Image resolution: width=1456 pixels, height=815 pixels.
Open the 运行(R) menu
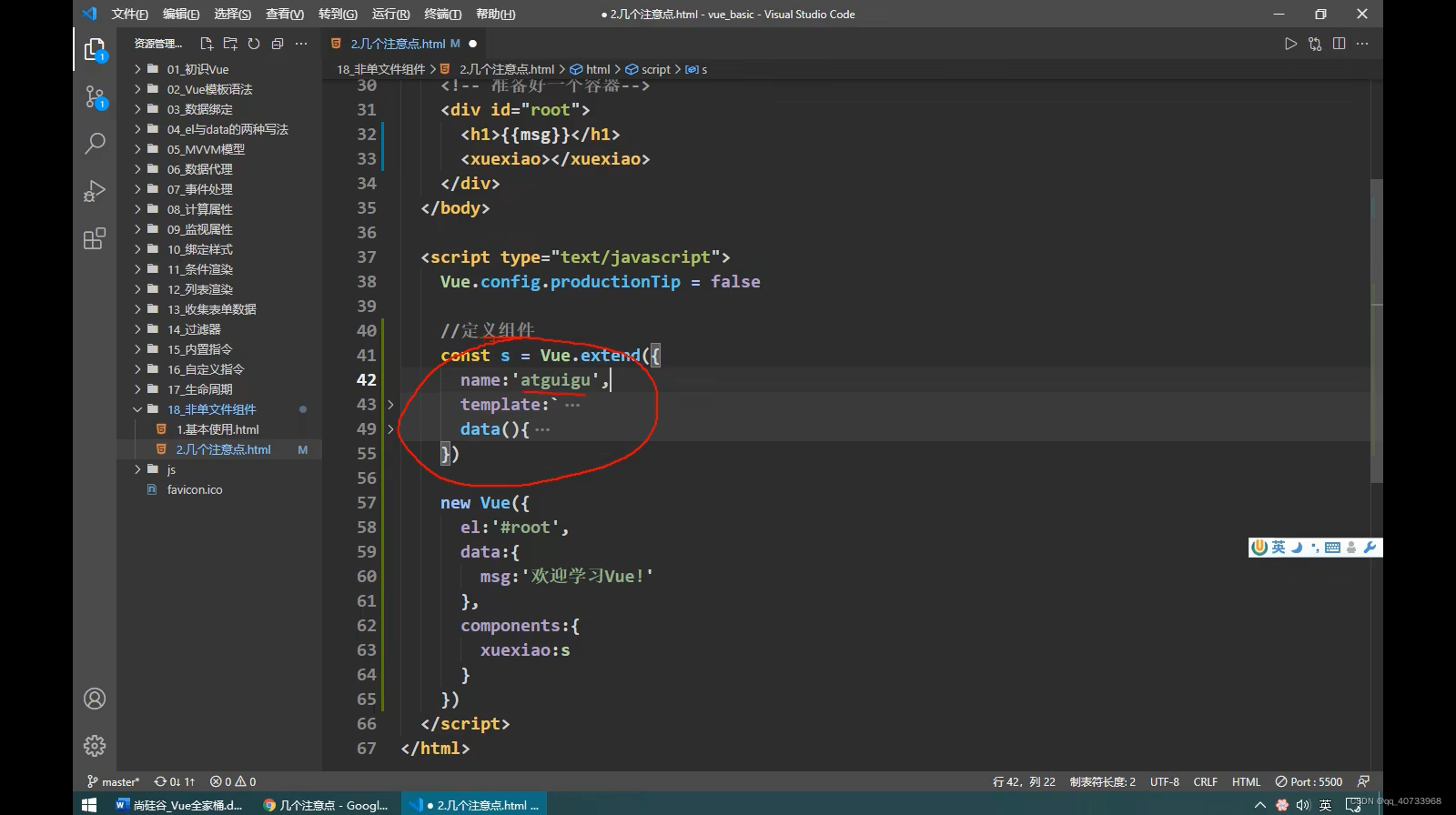point(390,14)
